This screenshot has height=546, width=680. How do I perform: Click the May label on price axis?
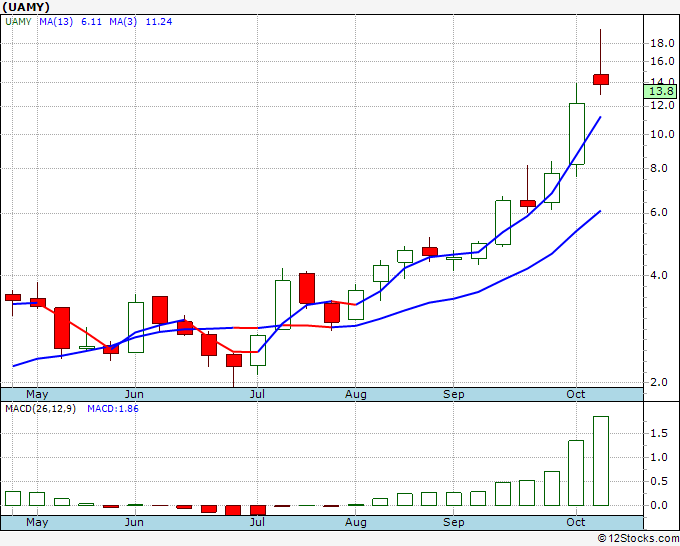pyautogui.click(x=37, y=394)
